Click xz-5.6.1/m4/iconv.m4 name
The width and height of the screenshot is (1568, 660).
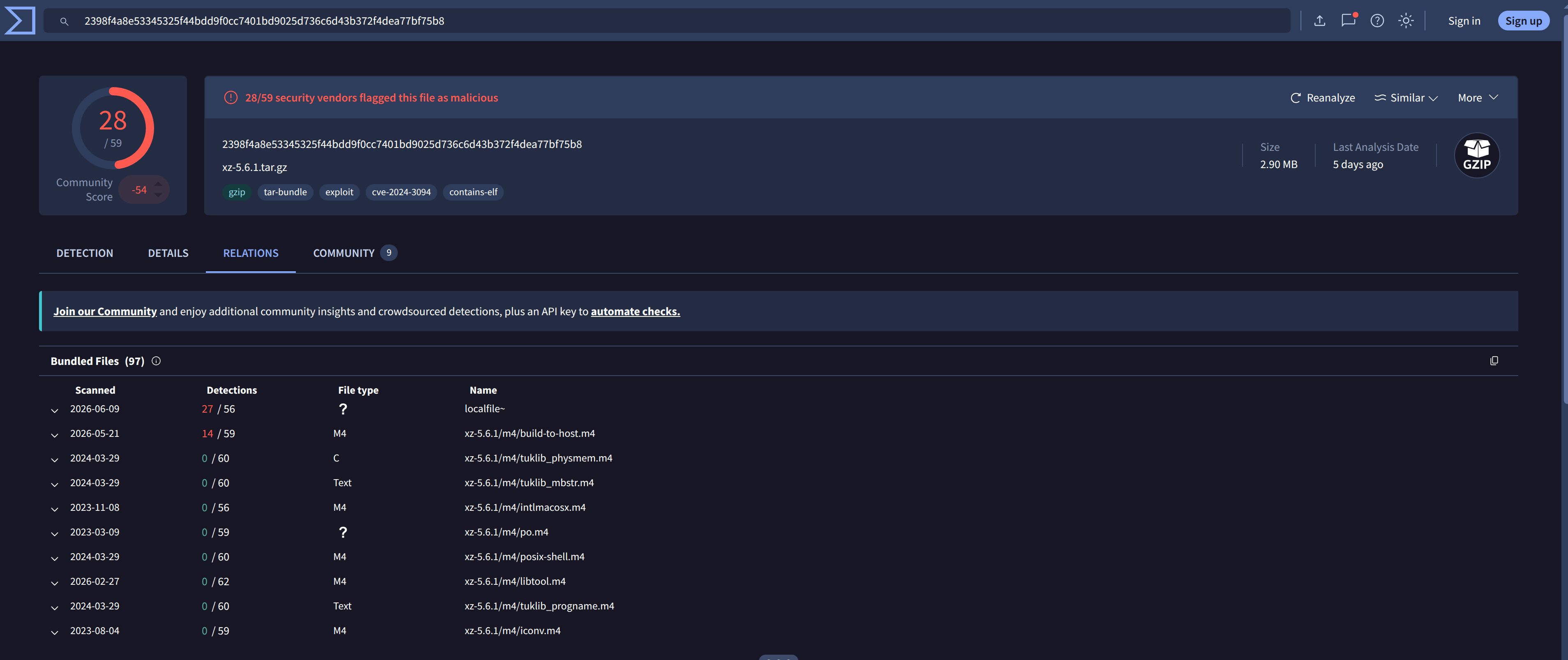coord(512,631)
